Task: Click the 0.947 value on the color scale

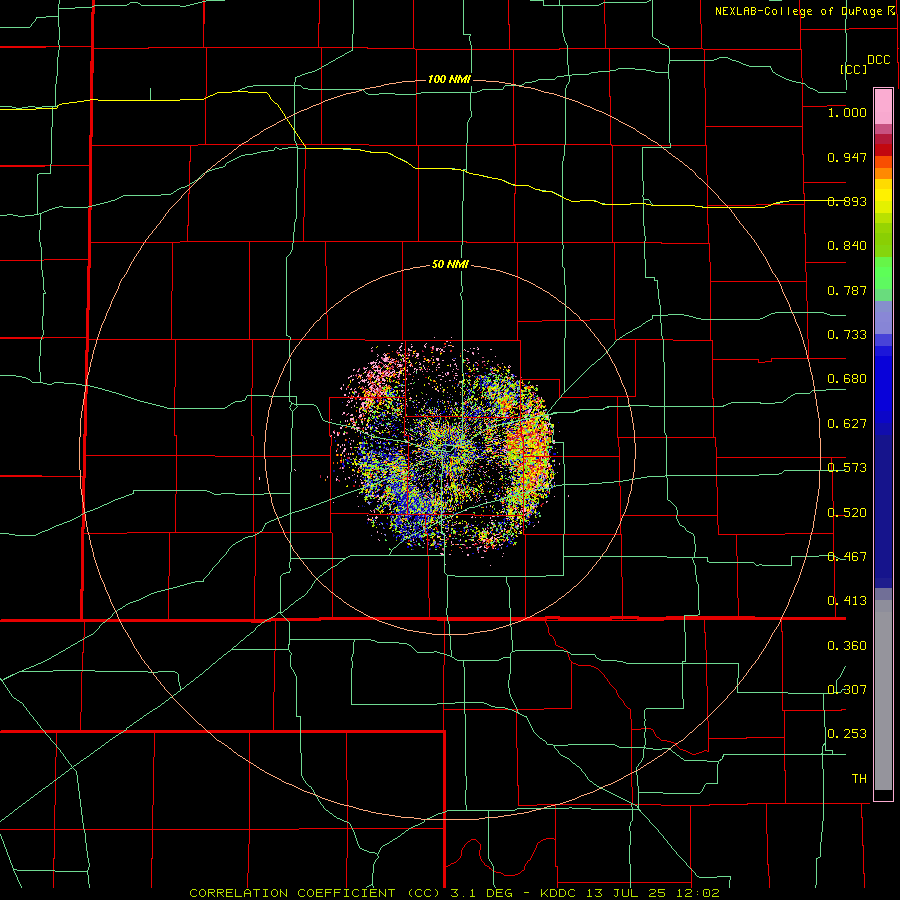Action: pos(847,157)
